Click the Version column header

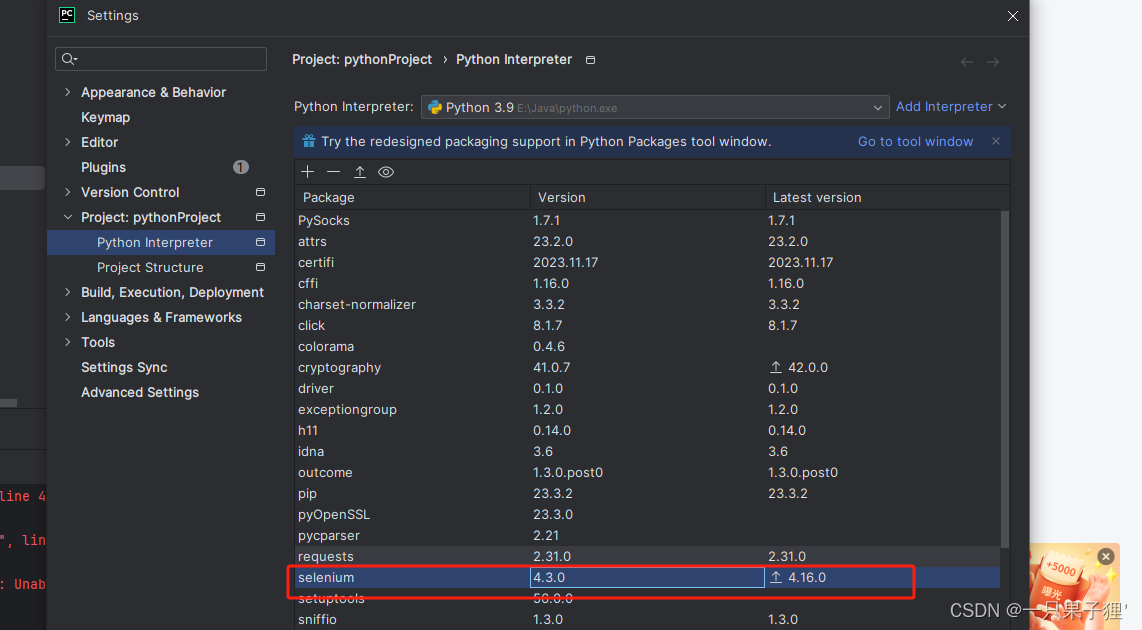[647, 197]
